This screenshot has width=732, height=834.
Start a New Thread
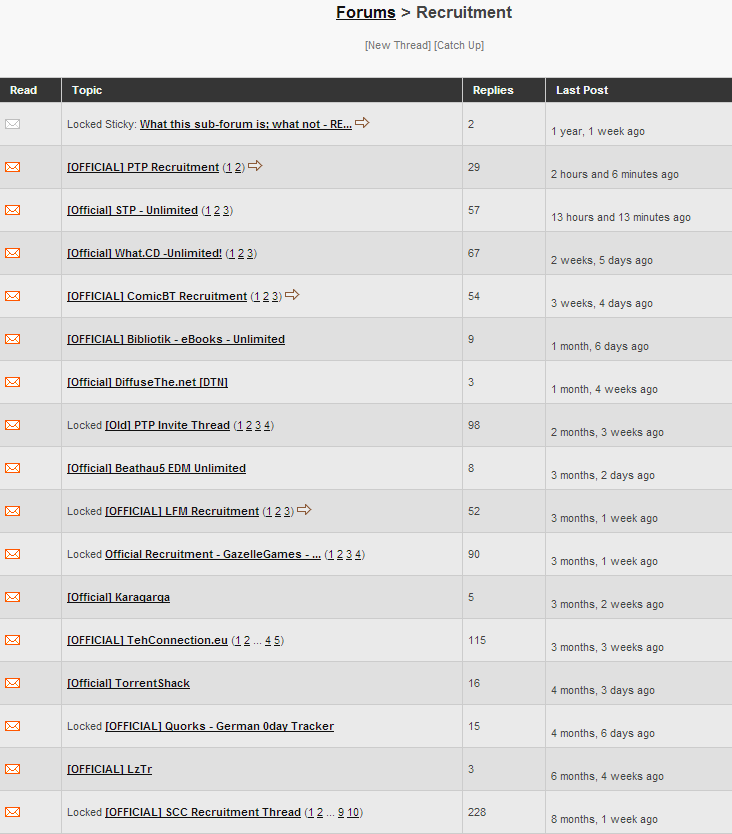398,45
